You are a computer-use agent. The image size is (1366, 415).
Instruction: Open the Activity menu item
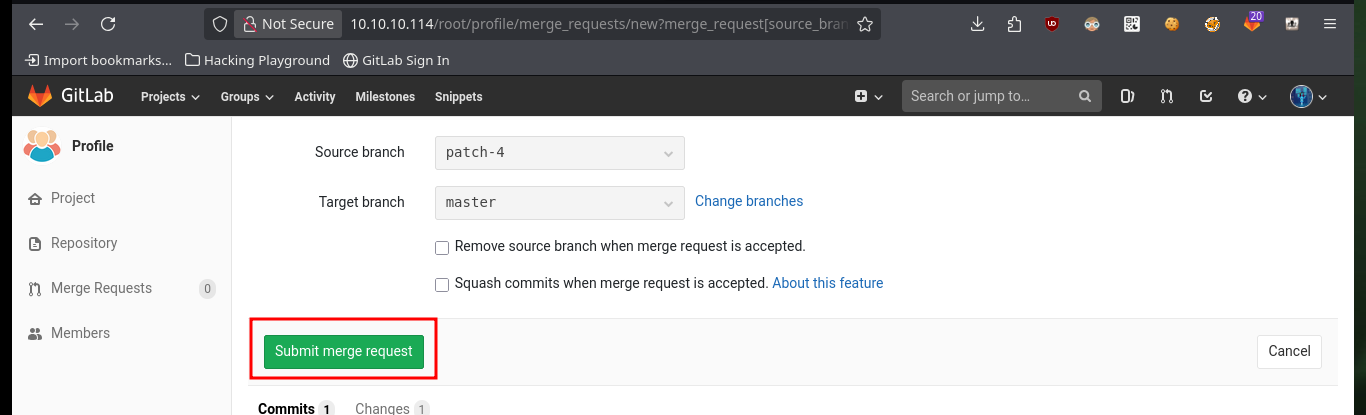314,97
